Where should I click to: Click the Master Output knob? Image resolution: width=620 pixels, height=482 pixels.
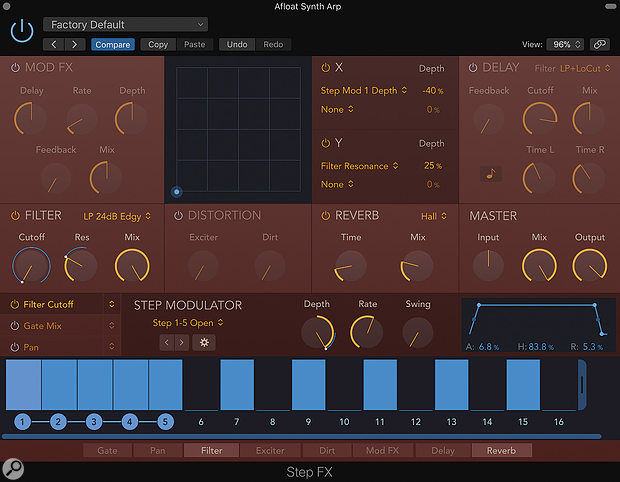590,265
